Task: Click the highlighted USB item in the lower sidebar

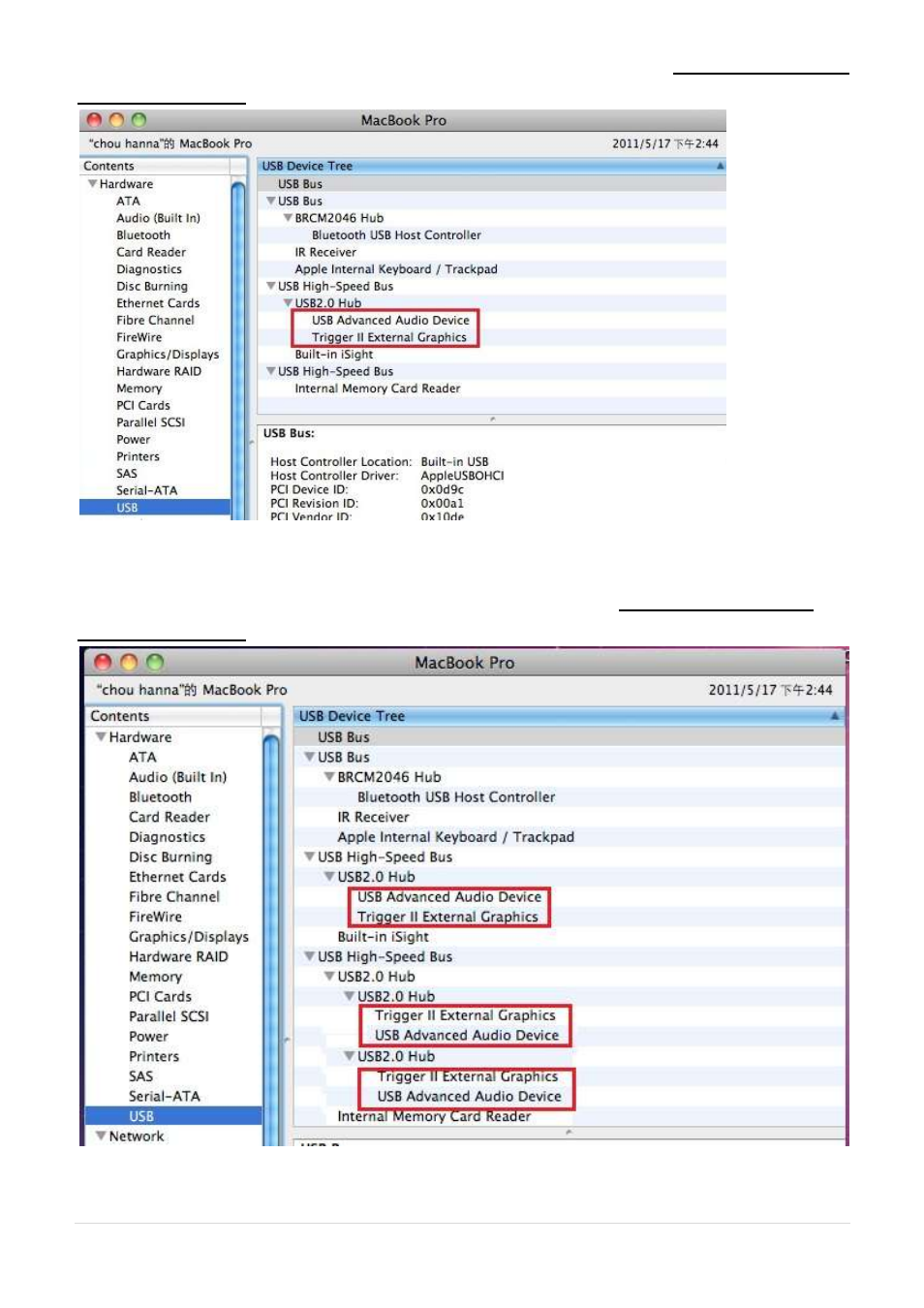Action: 173,1116
